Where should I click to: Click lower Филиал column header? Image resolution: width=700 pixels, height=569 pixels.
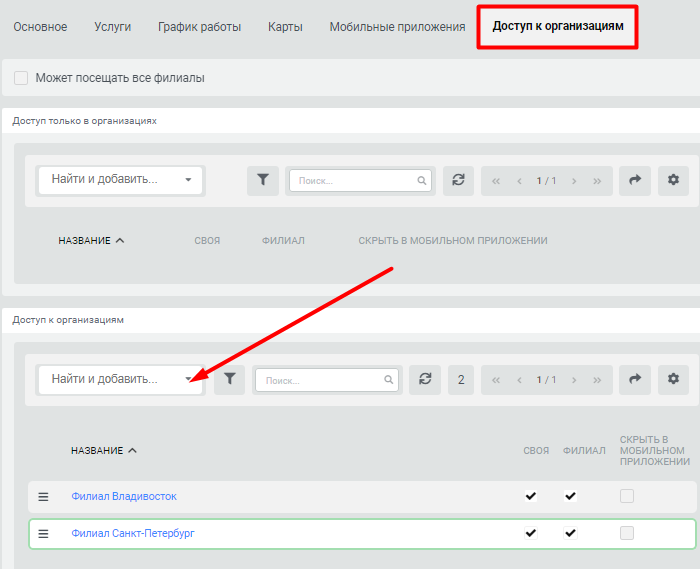584,451
